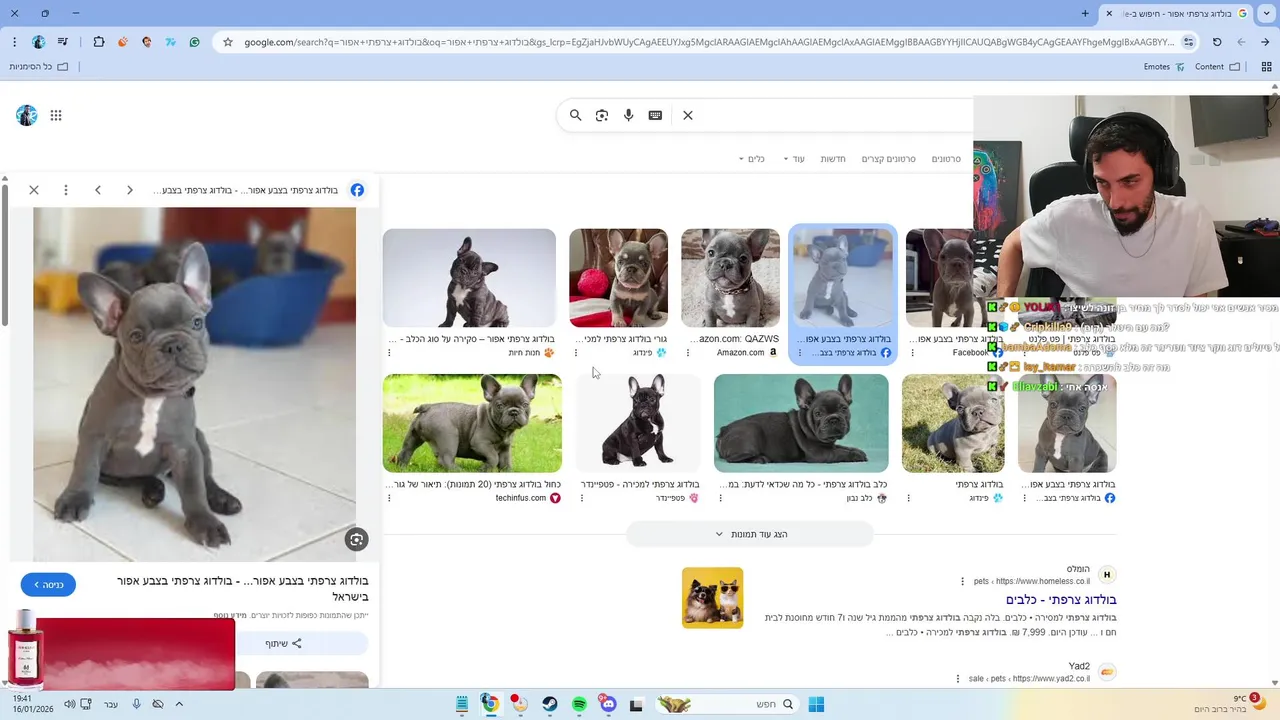The width and height of the screenshot is (1280, 720).
Task: Click the Google search magnifier icon
Action: coord(575,115)
